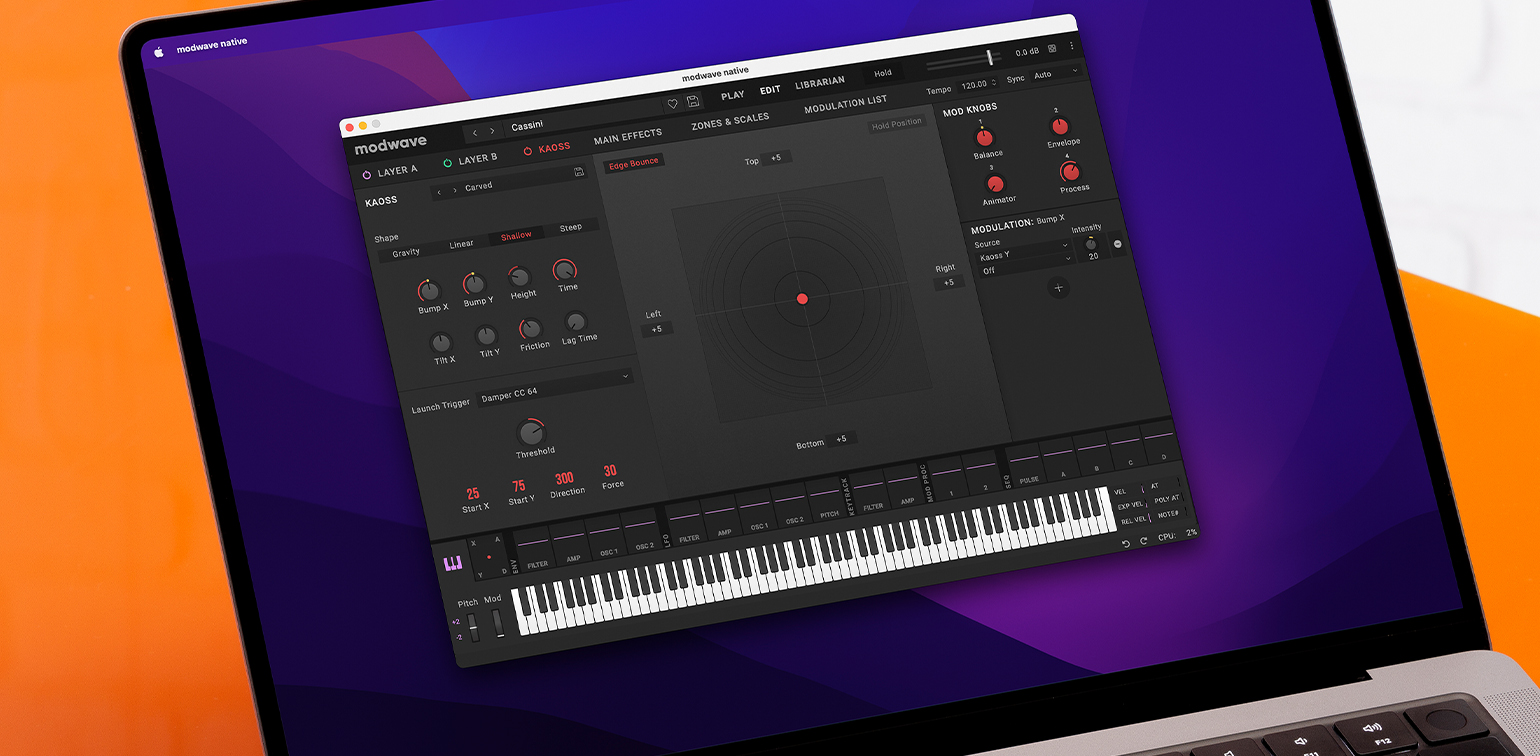The height and width of the screenshot is (756, 1540).
Task: Click the red ball on Kaoss pad
Action: [x=802, y=299]
